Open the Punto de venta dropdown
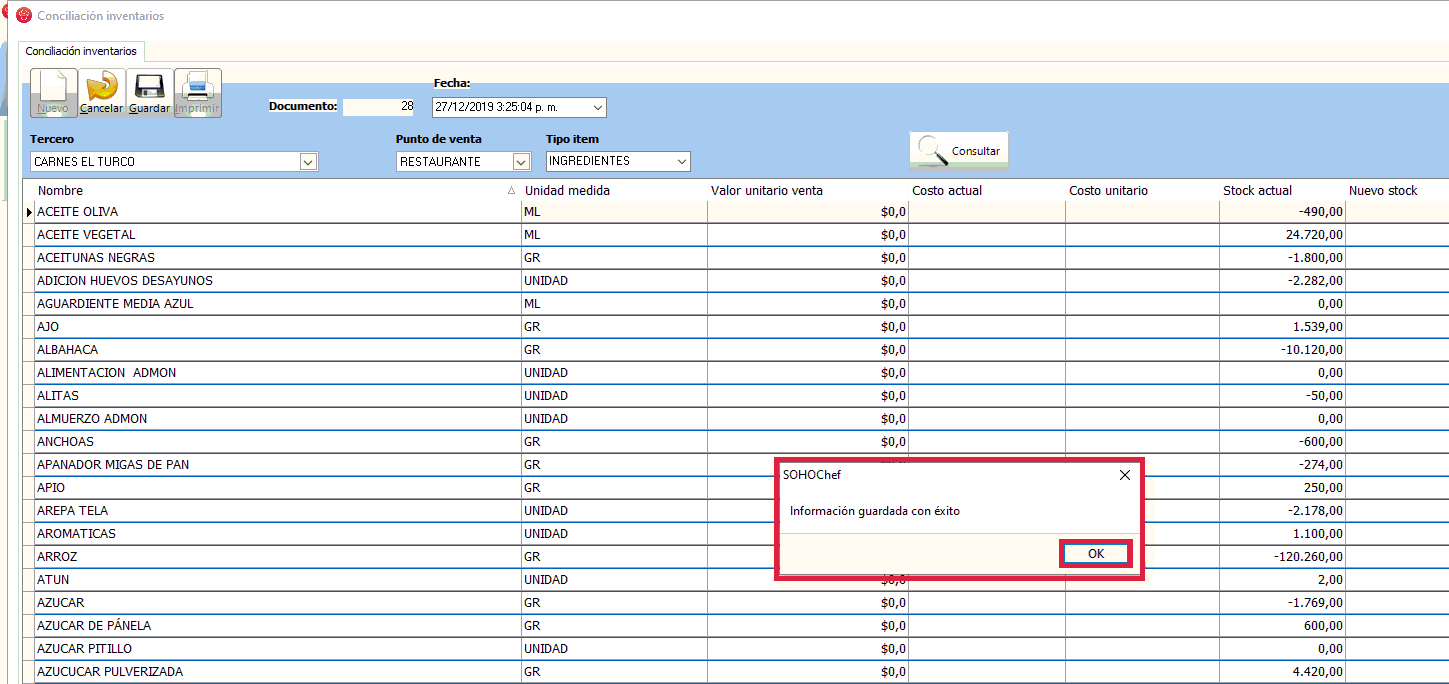Screen dimensions: 1449x684 click(520, 162)
